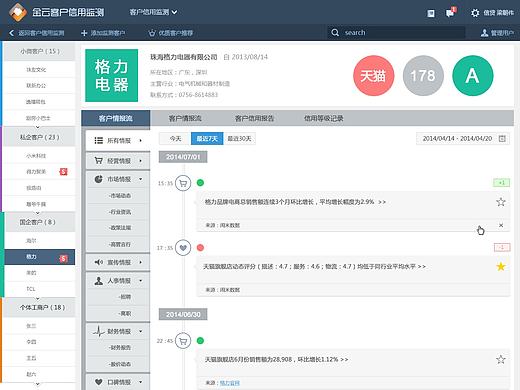The width and height of the screenshot is (520, 390).
Task: Click the cart timeline icon at 22:45
Action: click(x=183, y=341)
